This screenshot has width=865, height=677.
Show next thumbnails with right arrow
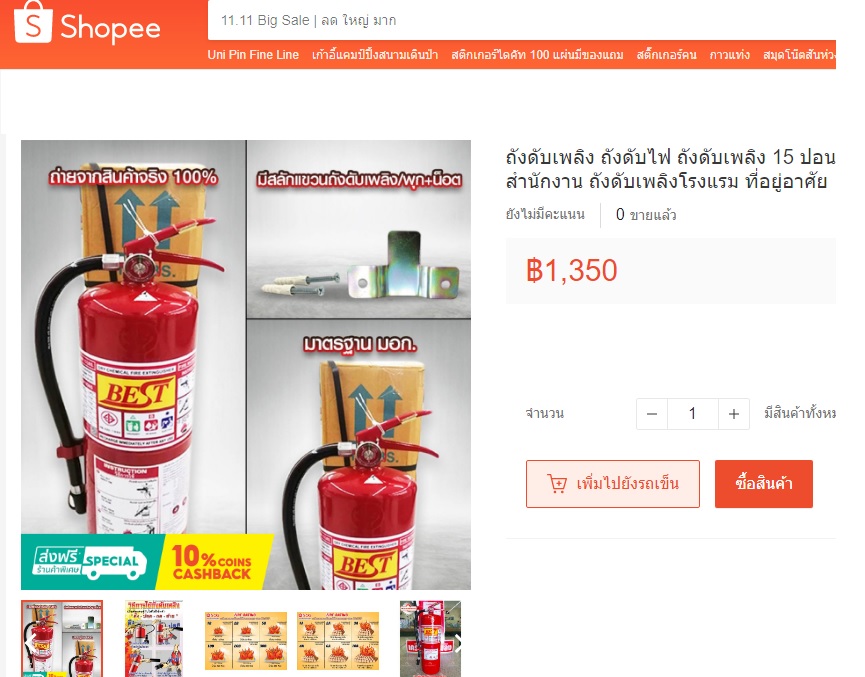point(457,643)
